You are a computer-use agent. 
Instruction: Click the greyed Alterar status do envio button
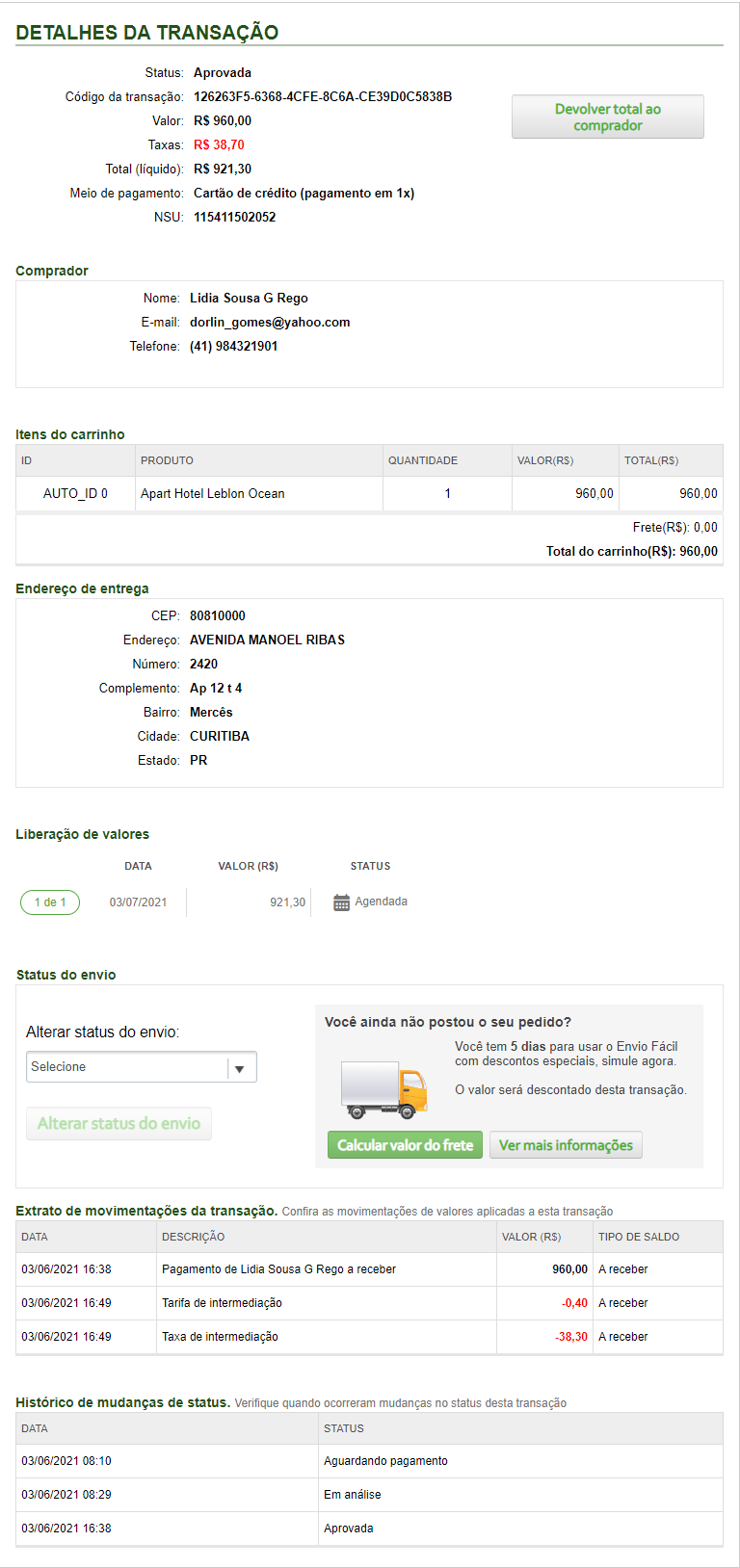click(x=119, y=1124)
